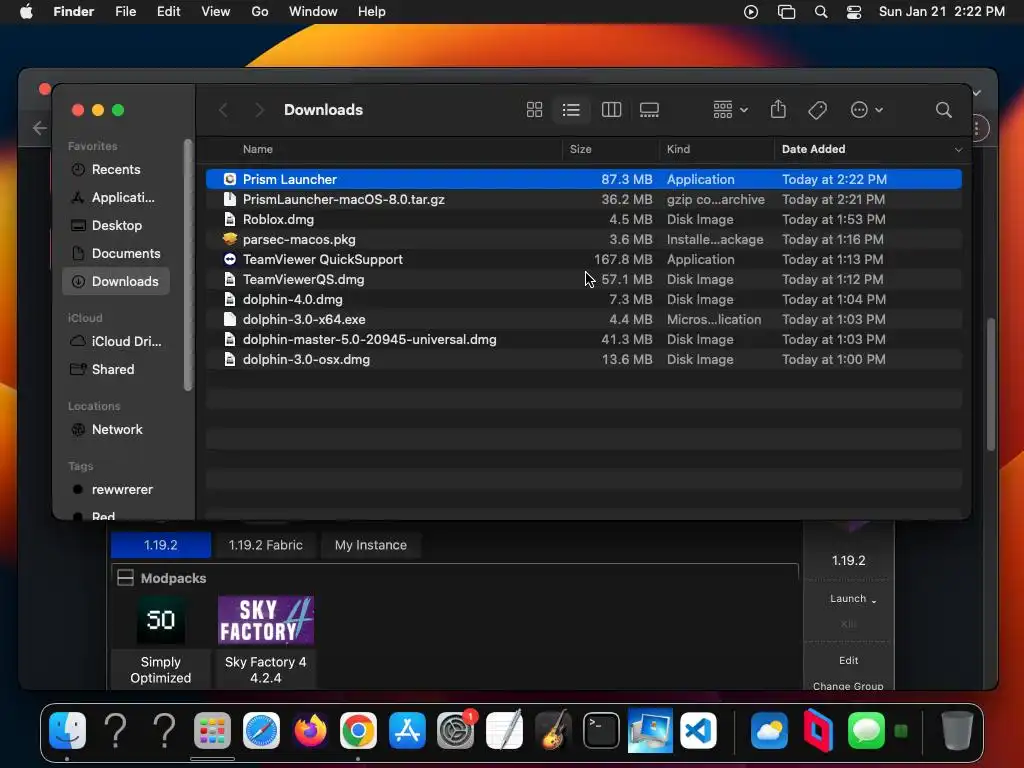Select the Simply Optimized modpack thumbnail

click(x=161, y=620)
